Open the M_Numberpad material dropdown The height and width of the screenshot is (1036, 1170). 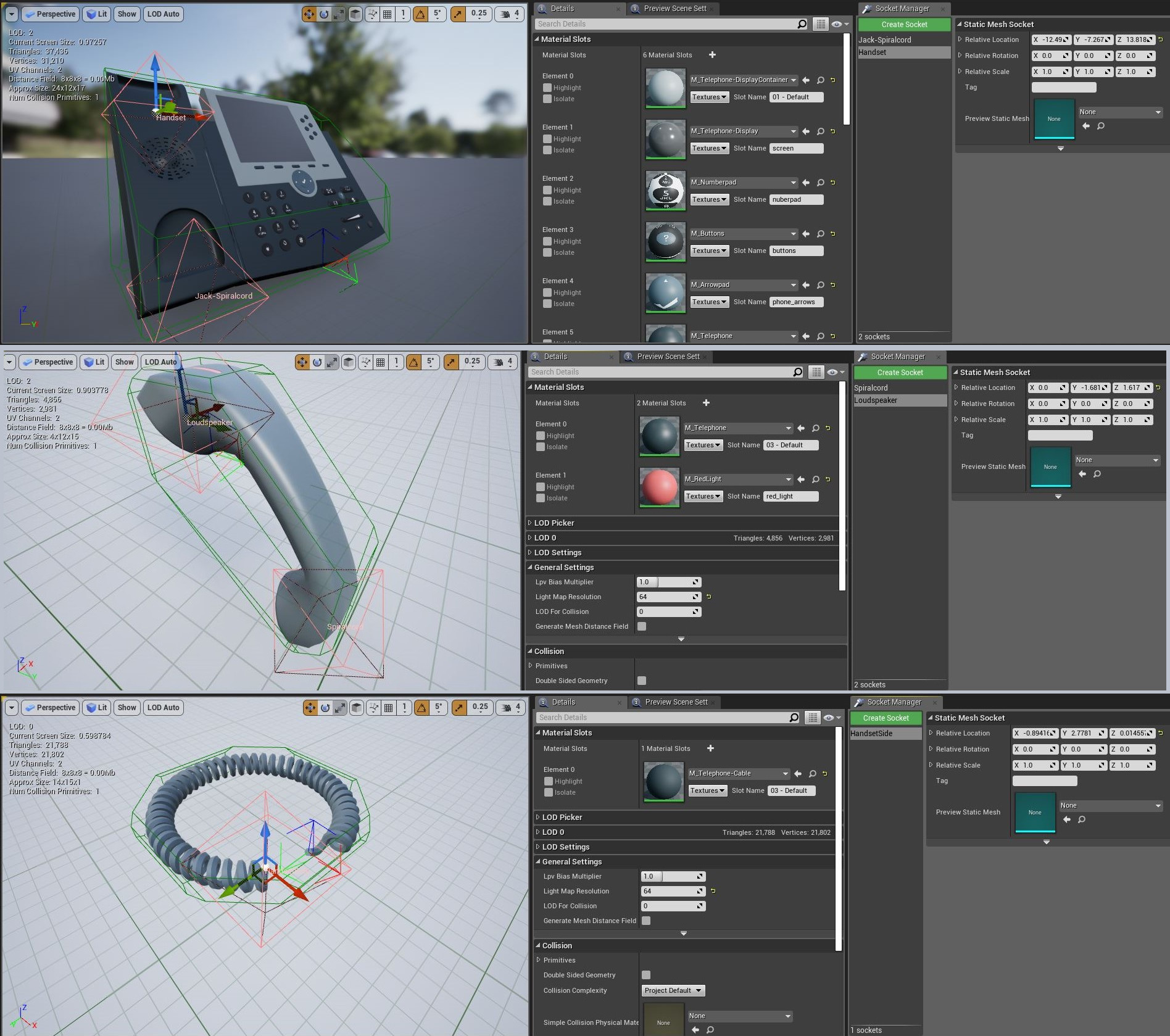point(744,183)
